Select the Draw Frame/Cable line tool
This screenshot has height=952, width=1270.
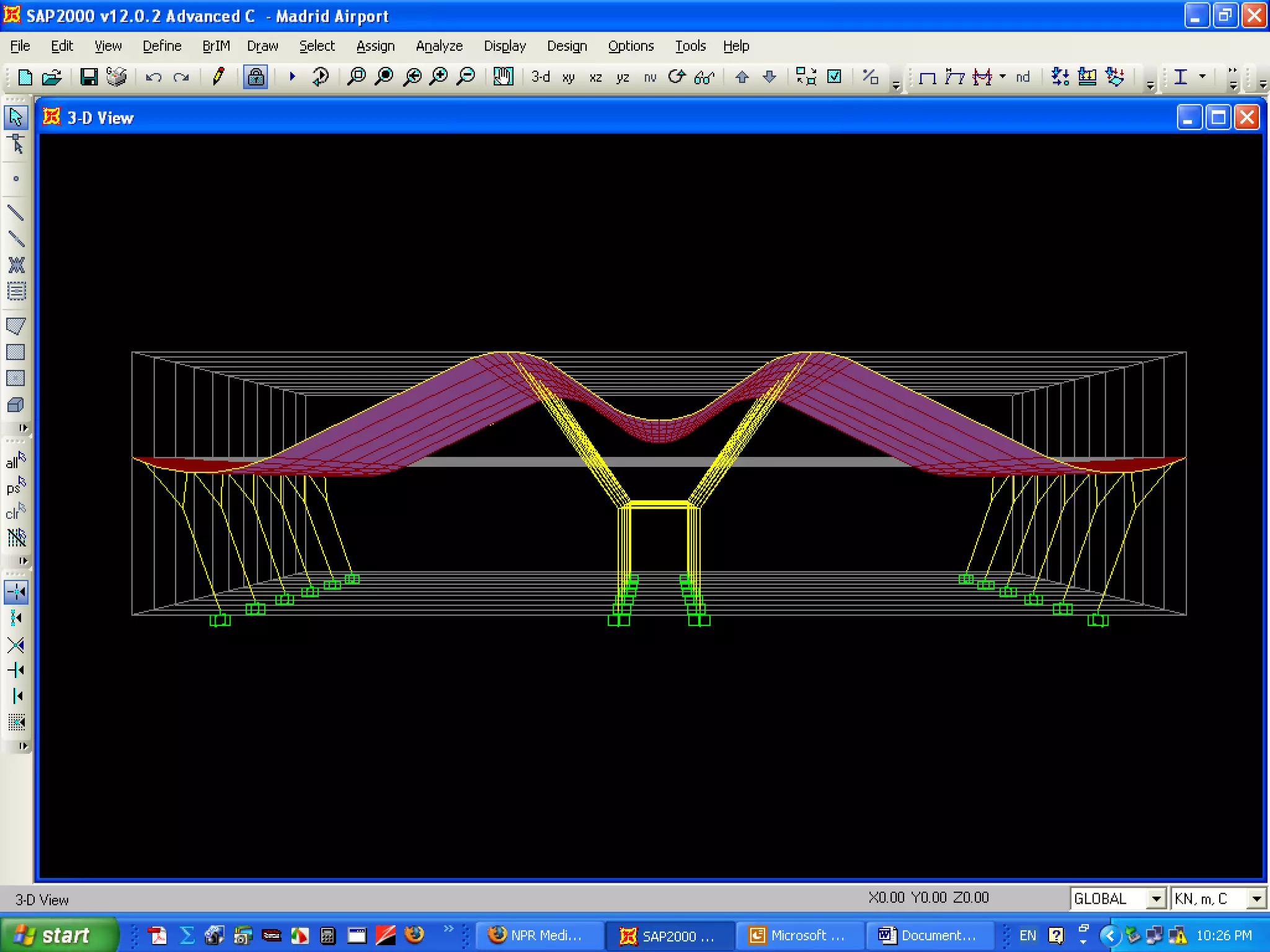point(16,213)
